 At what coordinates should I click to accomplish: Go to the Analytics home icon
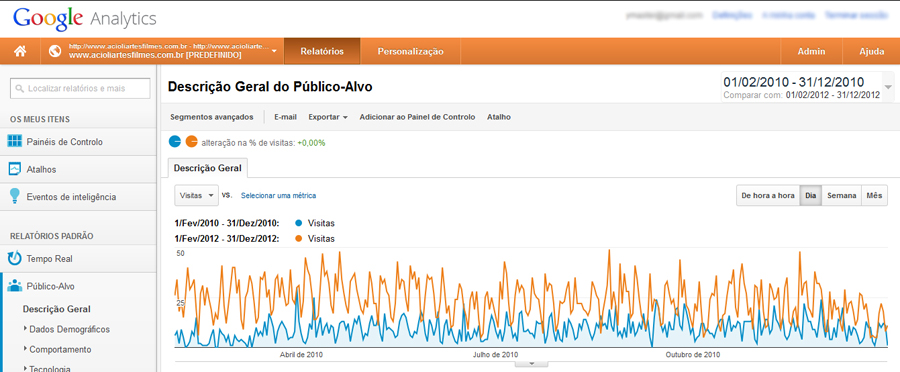coord(20,51)
